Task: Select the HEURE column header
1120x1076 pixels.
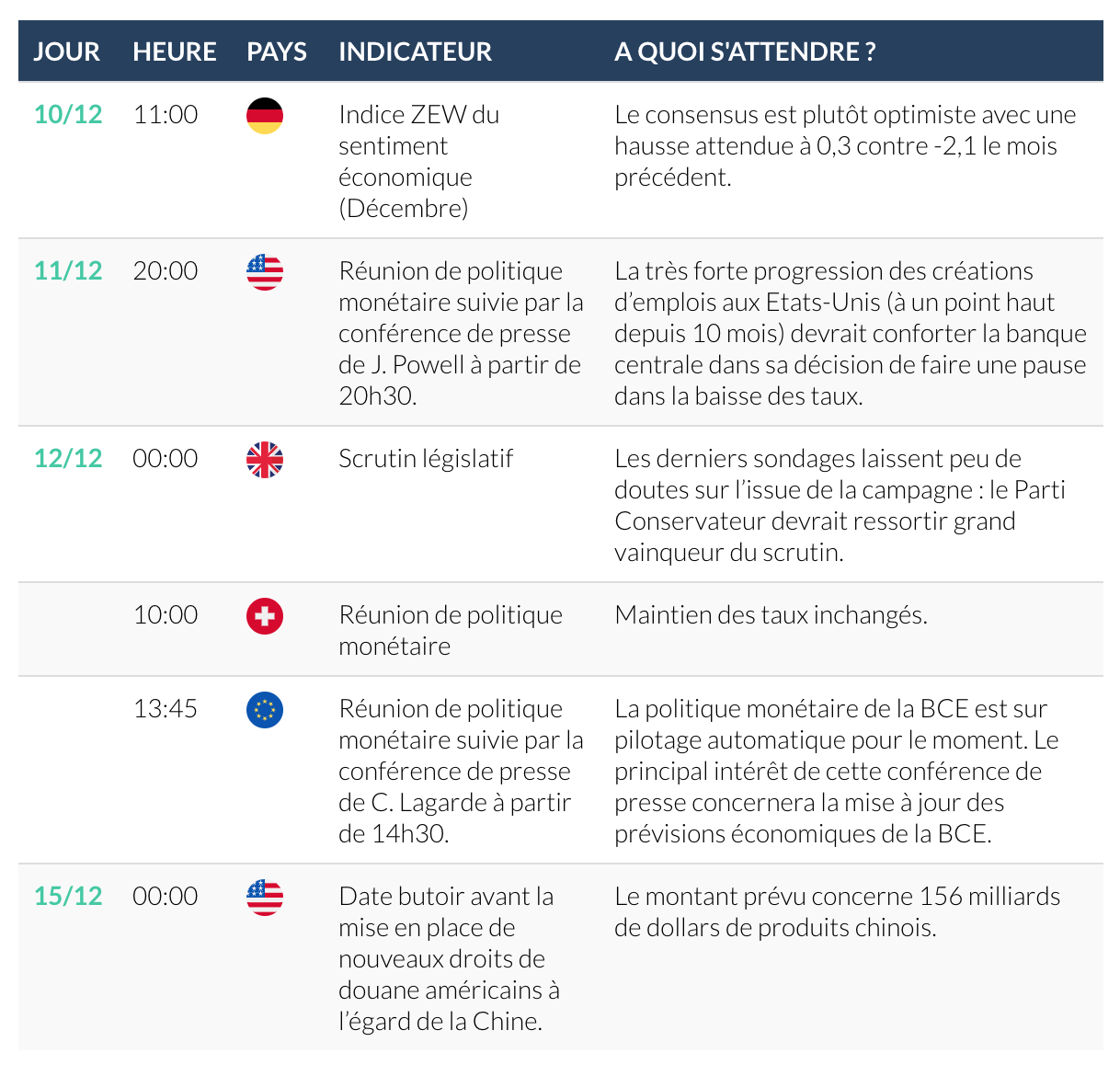Action: (175, 52)
